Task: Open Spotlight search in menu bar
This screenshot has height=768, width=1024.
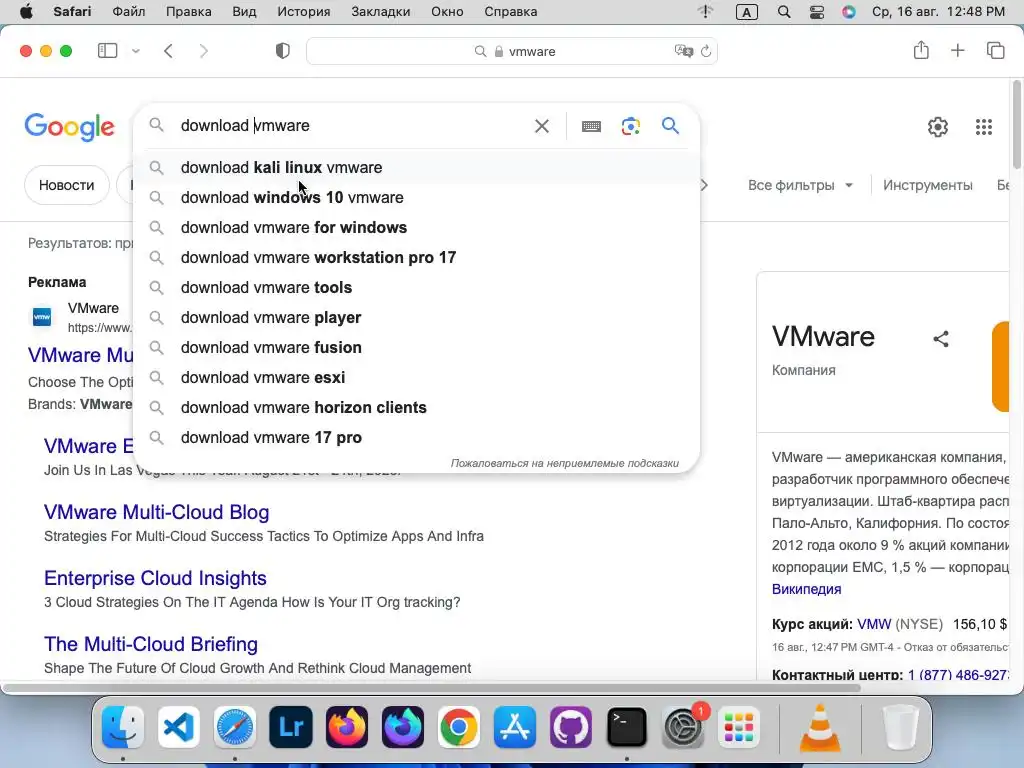Action: click(784, 12)
